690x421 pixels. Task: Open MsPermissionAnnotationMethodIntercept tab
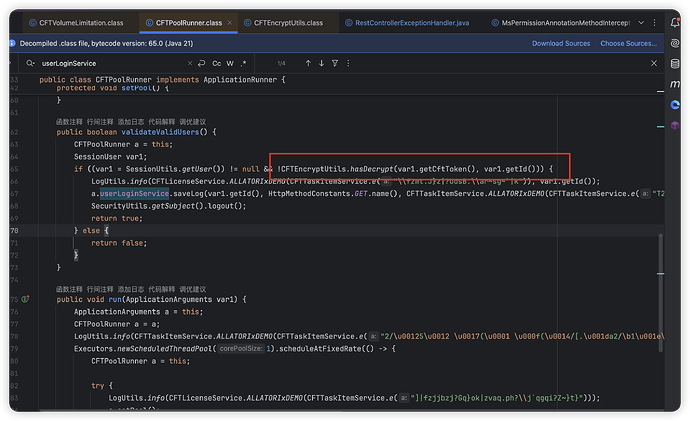tap(561, 23)
